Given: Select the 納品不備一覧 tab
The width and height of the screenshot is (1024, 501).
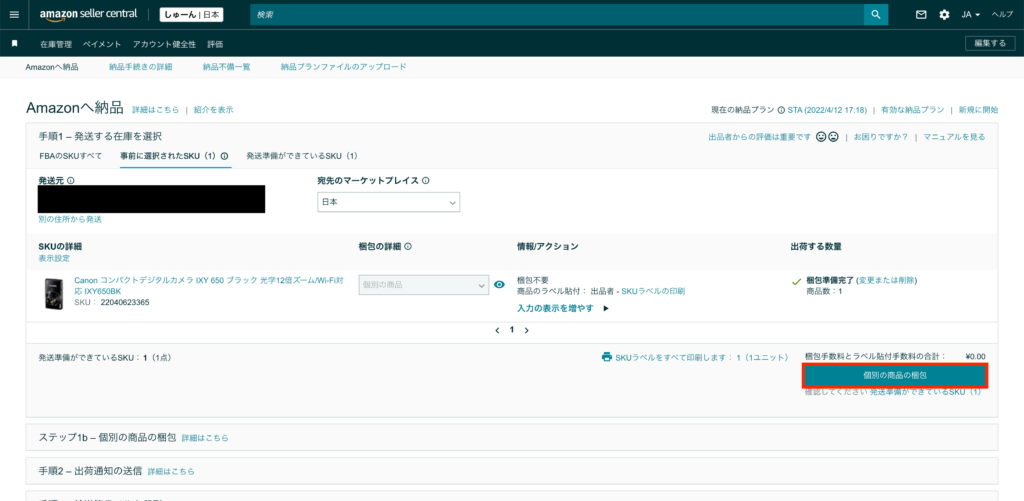Looking at the screenshot, I should pos(227,67).
